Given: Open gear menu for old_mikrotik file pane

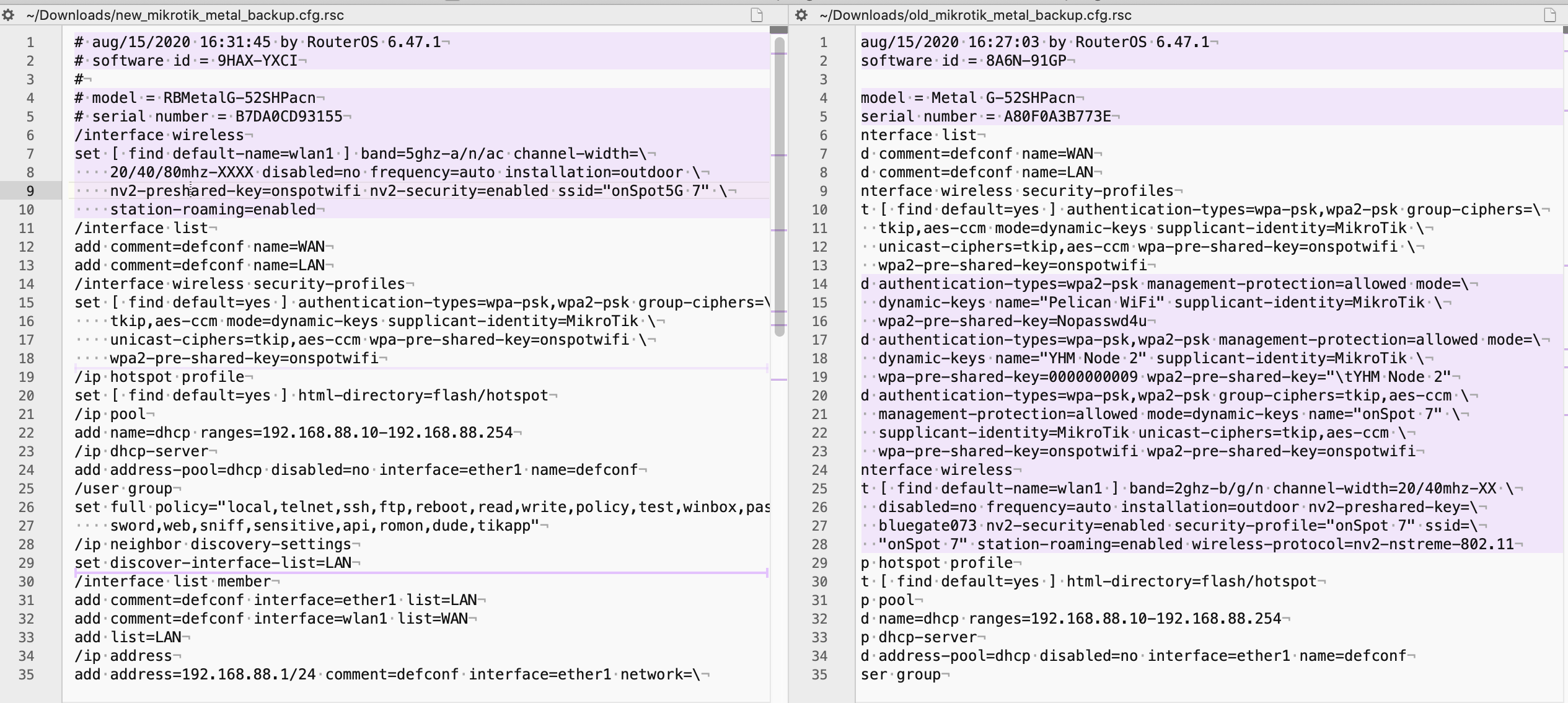Looking at the screenshot, I should pos(801,15).
